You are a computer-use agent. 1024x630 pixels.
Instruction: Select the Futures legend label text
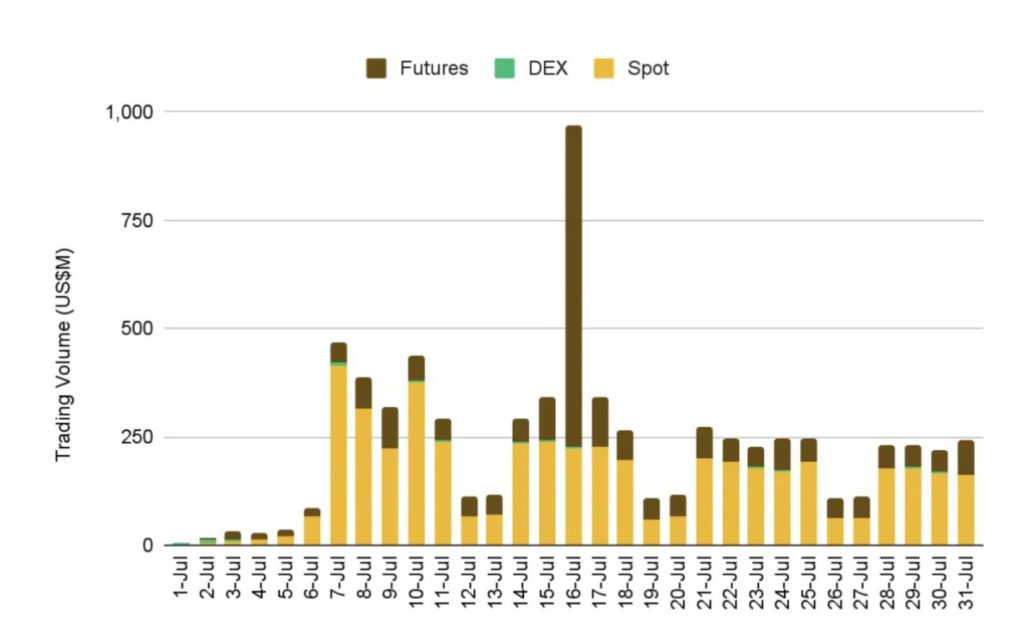[x=433, y=69]
